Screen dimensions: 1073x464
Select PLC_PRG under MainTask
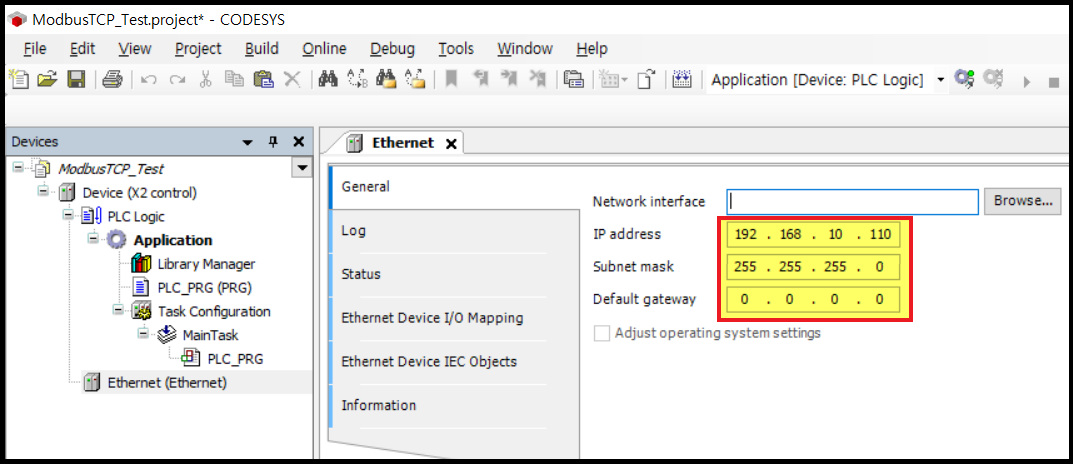(x=235, y=359)
